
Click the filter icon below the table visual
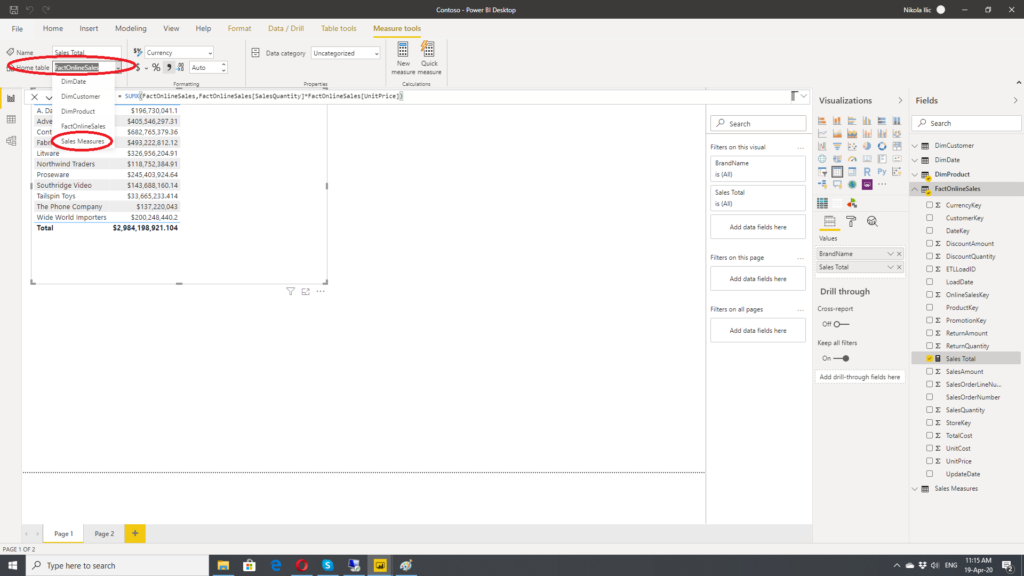point(291,291)
